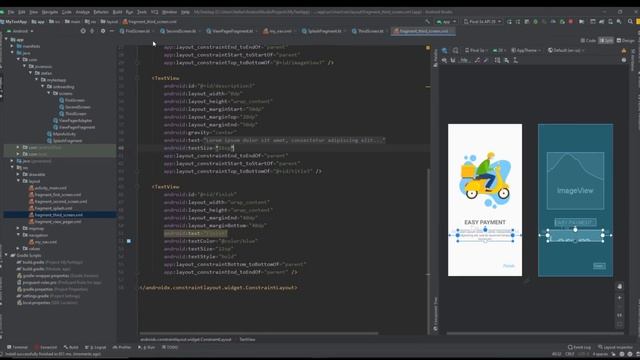Open fragment_first_screen.xml in project tree

[55, 195]
